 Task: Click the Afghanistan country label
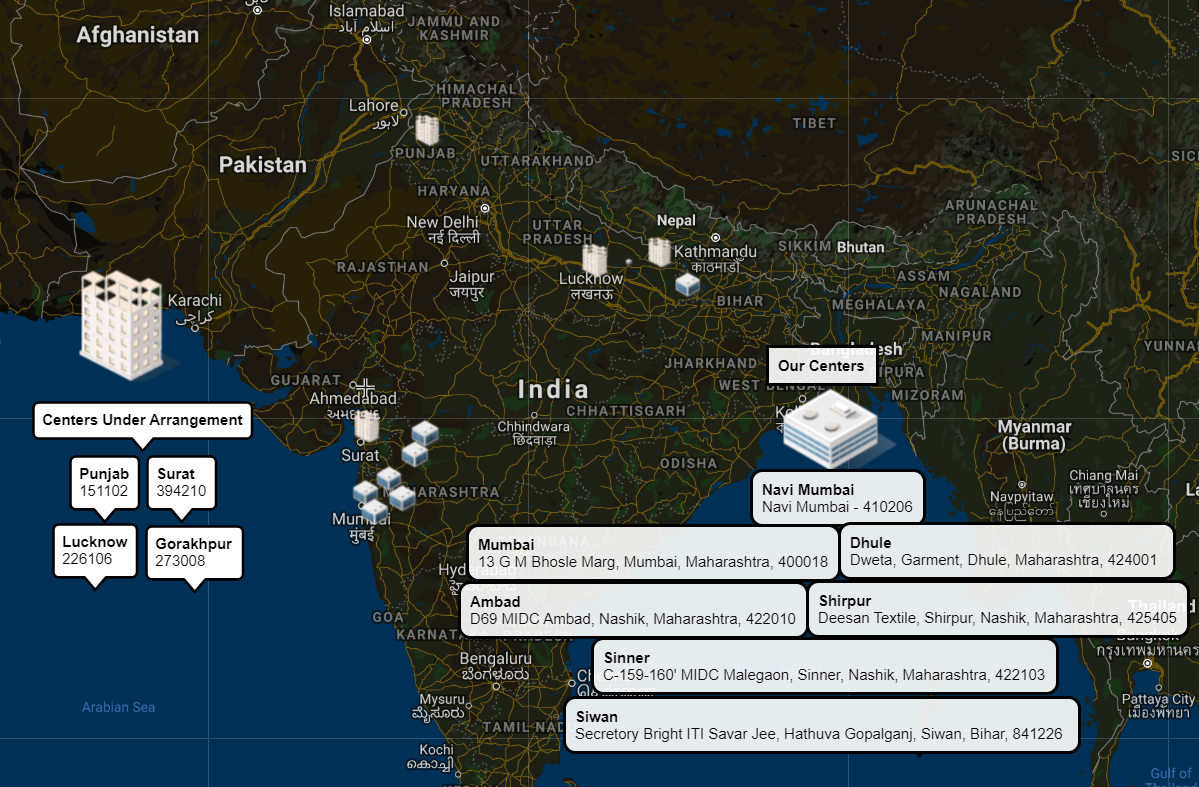click(138, 35)
